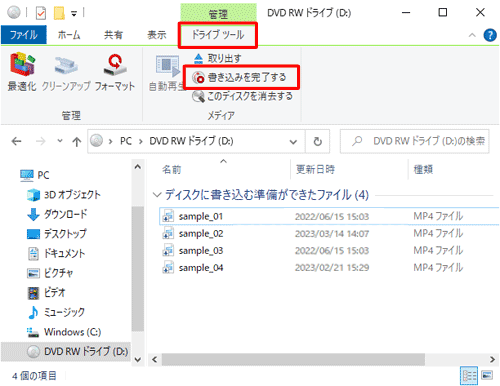Select the file sample_01
500x386 pixels.
(201, 217)
